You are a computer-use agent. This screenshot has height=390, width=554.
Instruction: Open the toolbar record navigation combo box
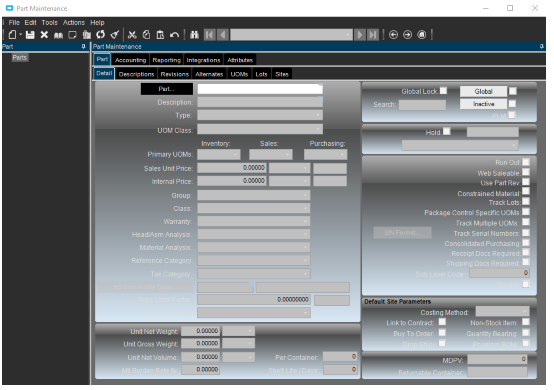291,35
